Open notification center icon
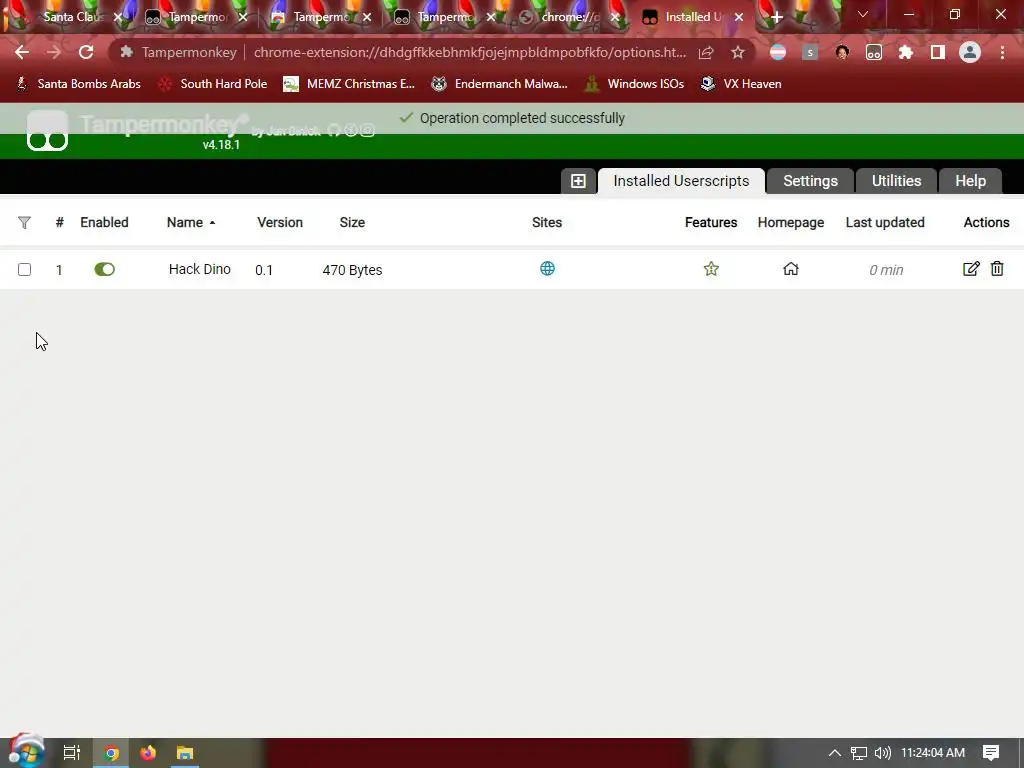 991,753
